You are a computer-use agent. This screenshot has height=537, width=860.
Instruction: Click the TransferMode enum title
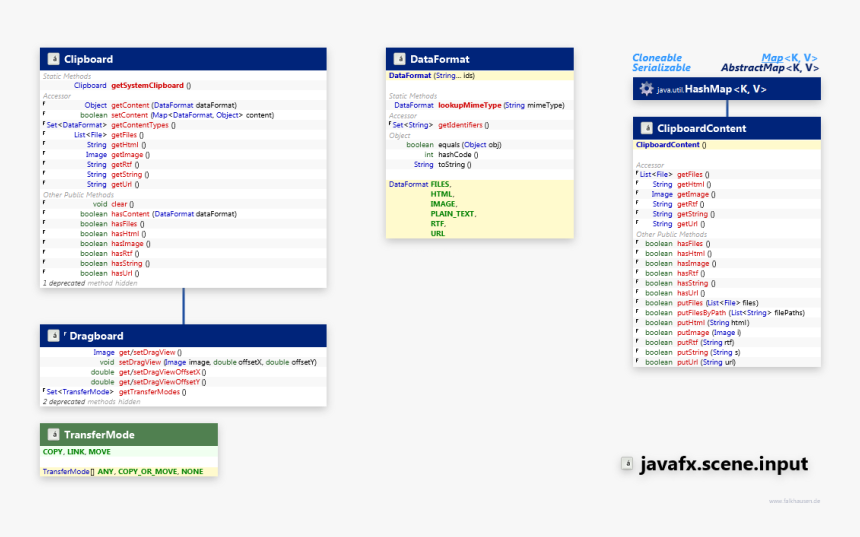[x=99, y=435]
